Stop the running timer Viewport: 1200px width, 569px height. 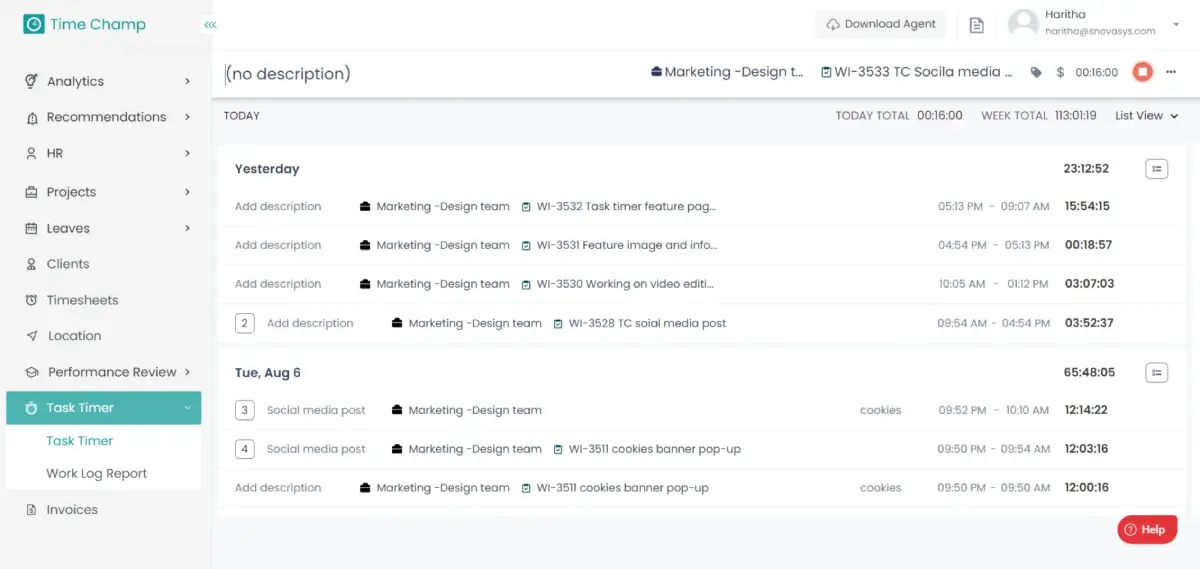[1142, 72]
